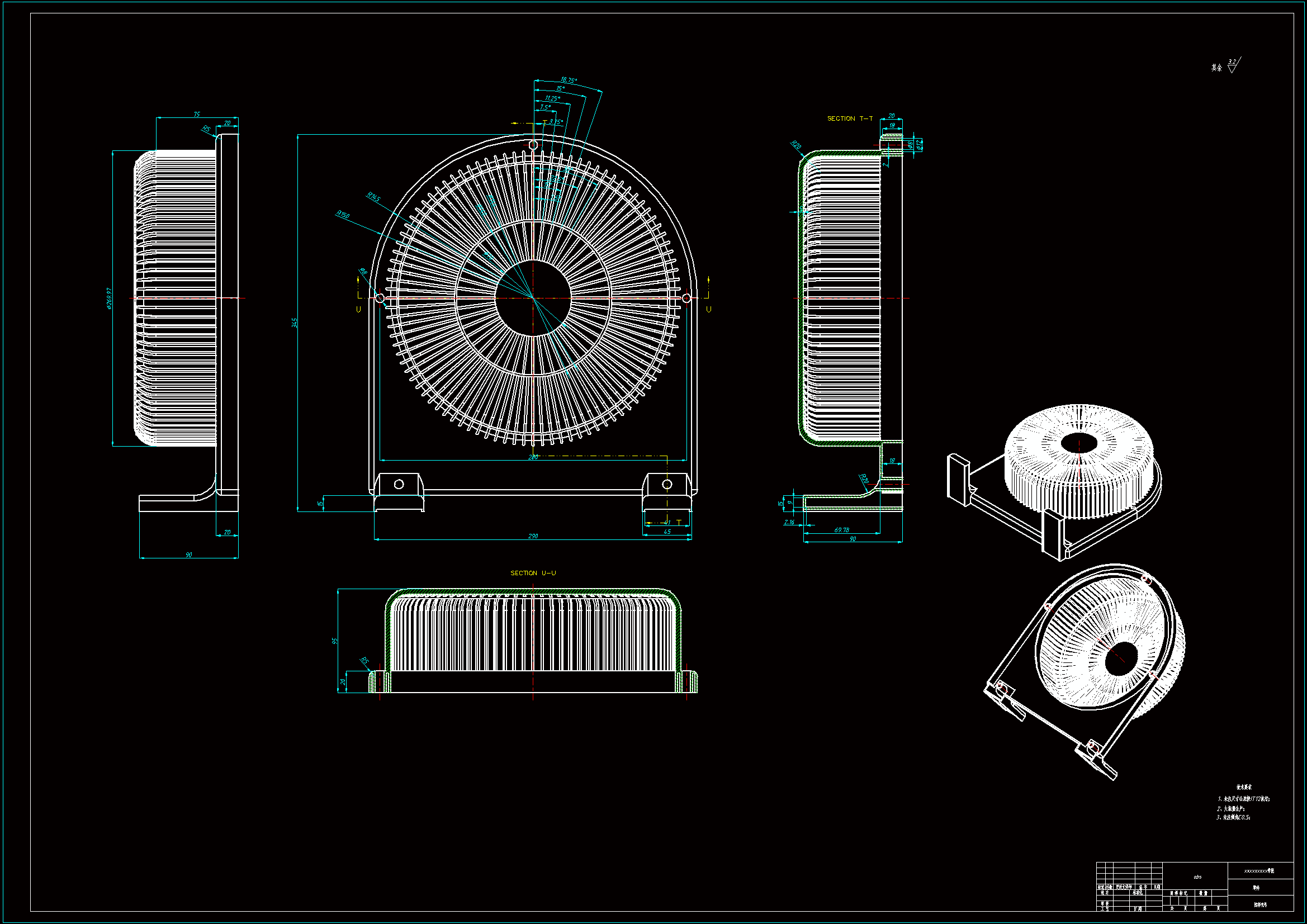Click the top mounting hole on guard frame
This screenshot has width=1307, height=924.
pyautogui.click(x=533, y=145)
